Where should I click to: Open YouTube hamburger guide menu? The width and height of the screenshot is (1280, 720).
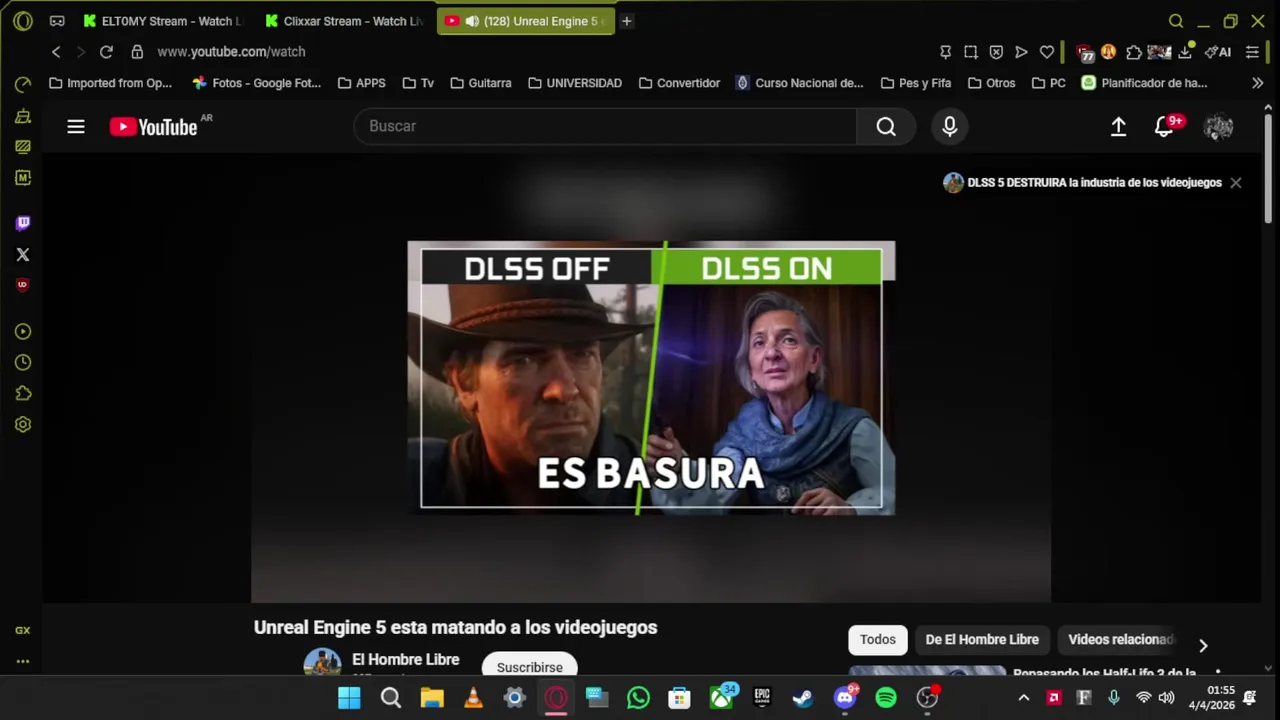(76, 126)
